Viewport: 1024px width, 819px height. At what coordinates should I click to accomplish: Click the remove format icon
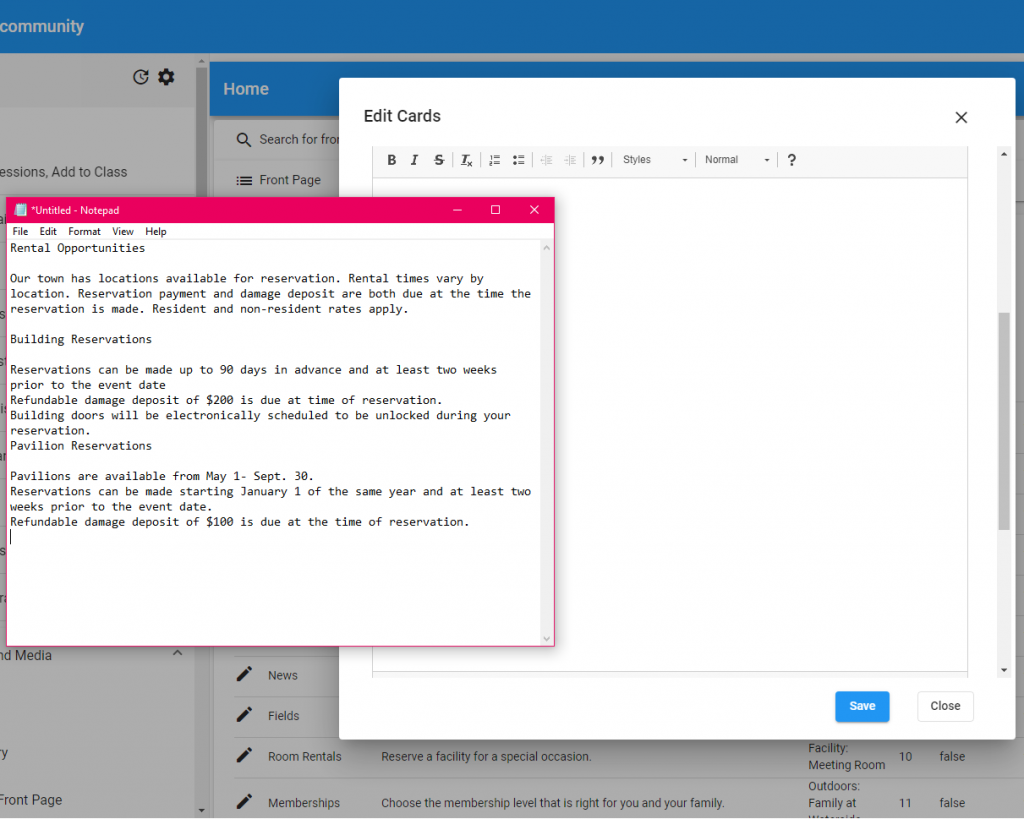[466, 160]
